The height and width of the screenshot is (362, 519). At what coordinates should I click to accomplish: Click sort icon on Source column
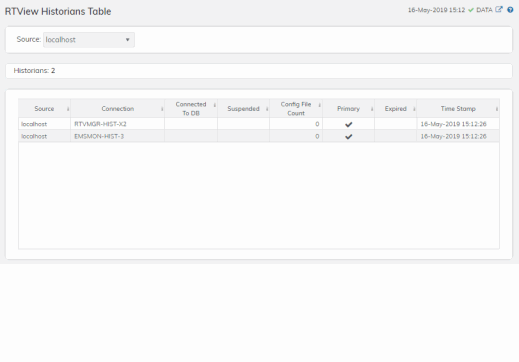pyautogui.click(x=68, y=109)
